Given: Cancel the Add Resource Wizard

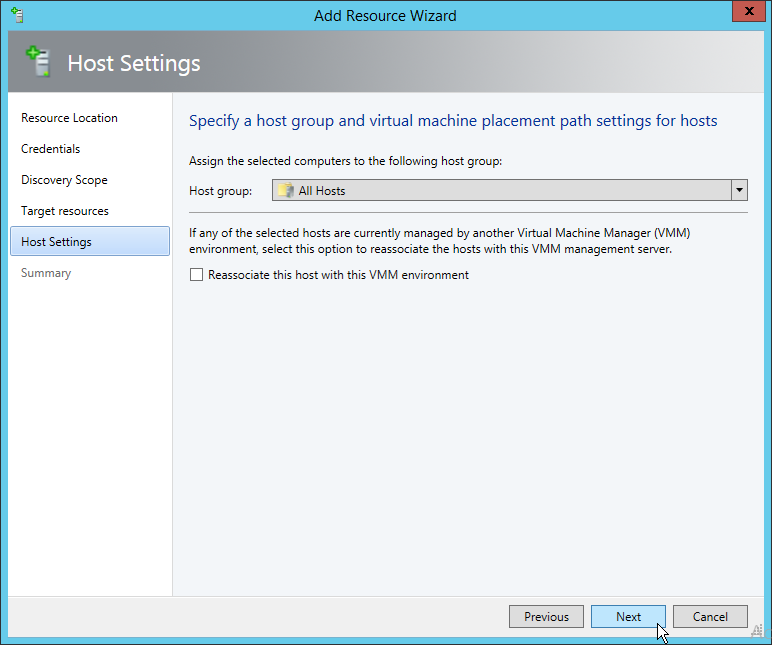Looking at the screenshot, I should (x=710, y=616).
